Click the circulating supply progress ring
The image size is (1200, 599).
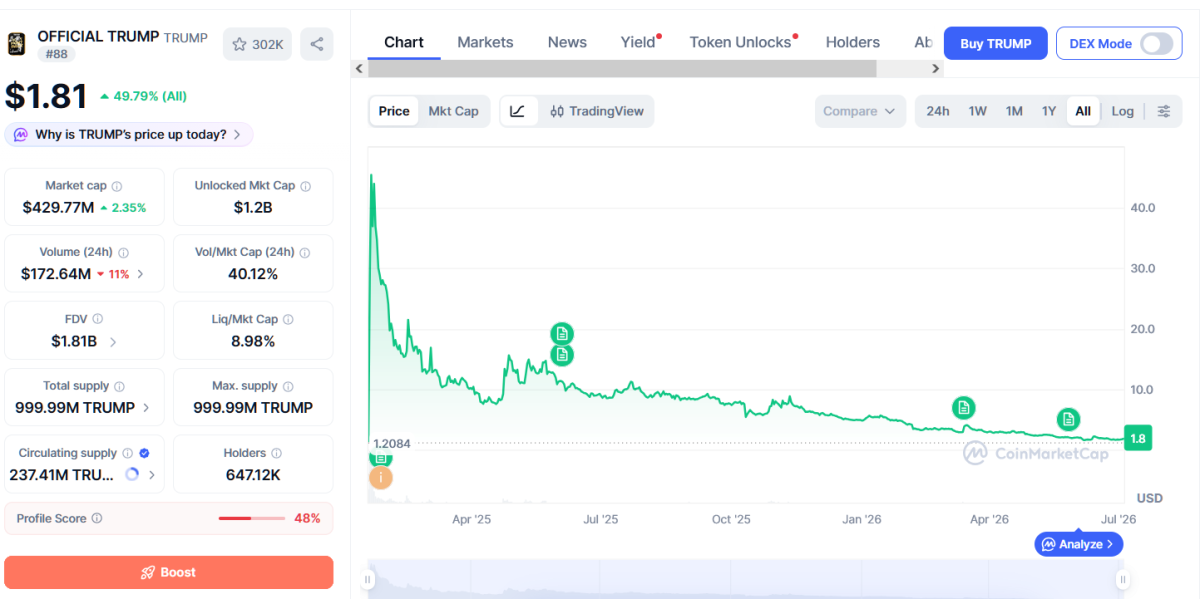tap(133, 475)
